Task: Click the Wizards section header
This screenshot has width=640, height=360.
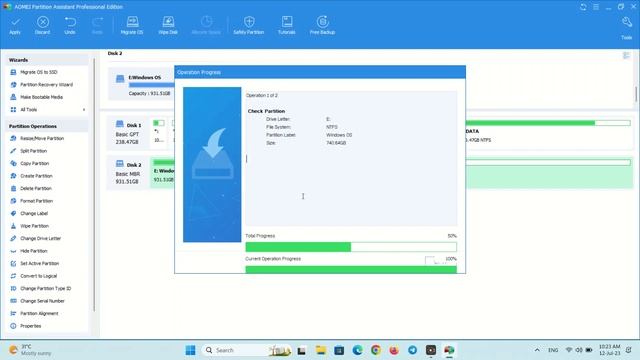Action: pyautogui.click(x=47, y=60)
